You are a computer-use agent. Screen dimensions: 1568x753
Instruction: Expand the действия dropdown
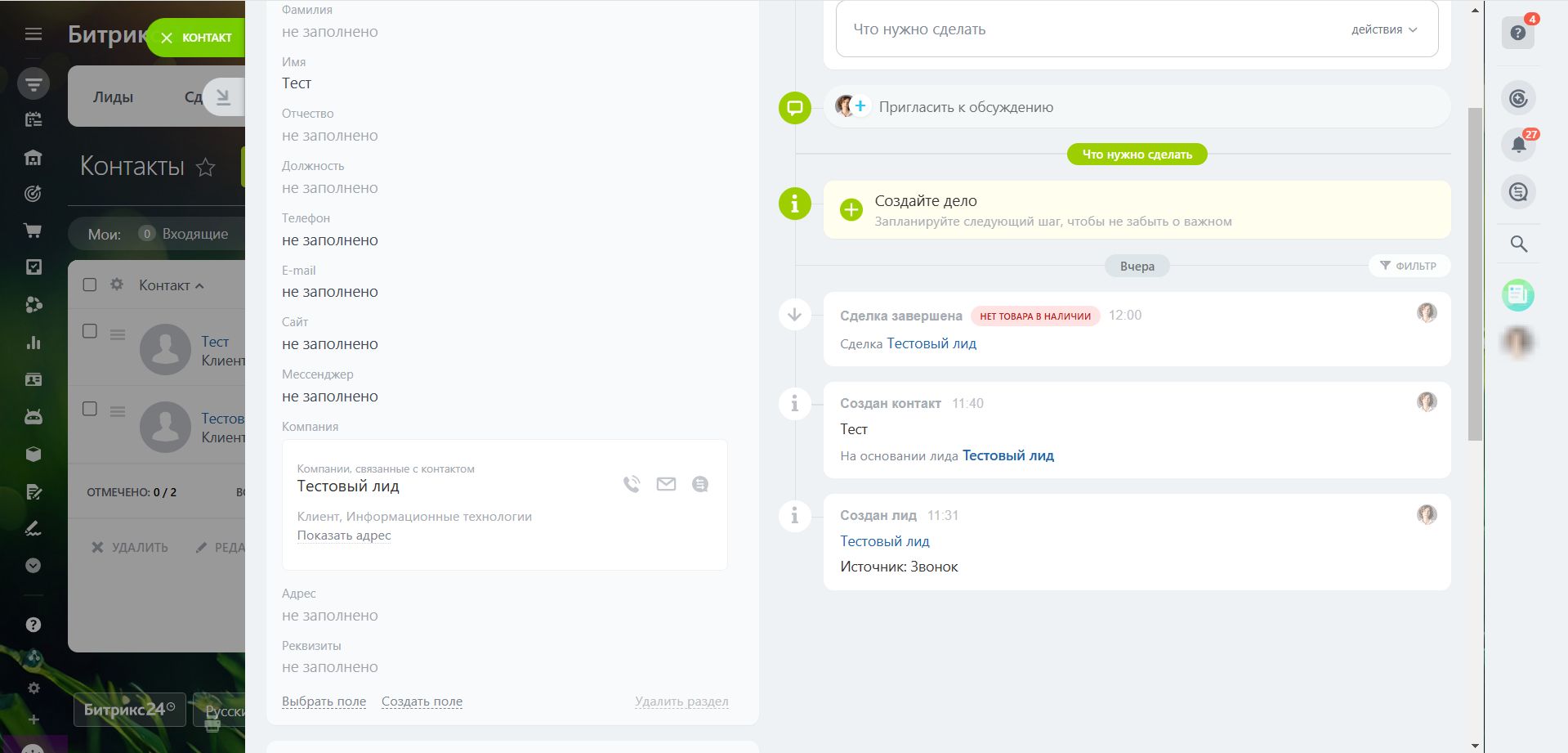1383,29
